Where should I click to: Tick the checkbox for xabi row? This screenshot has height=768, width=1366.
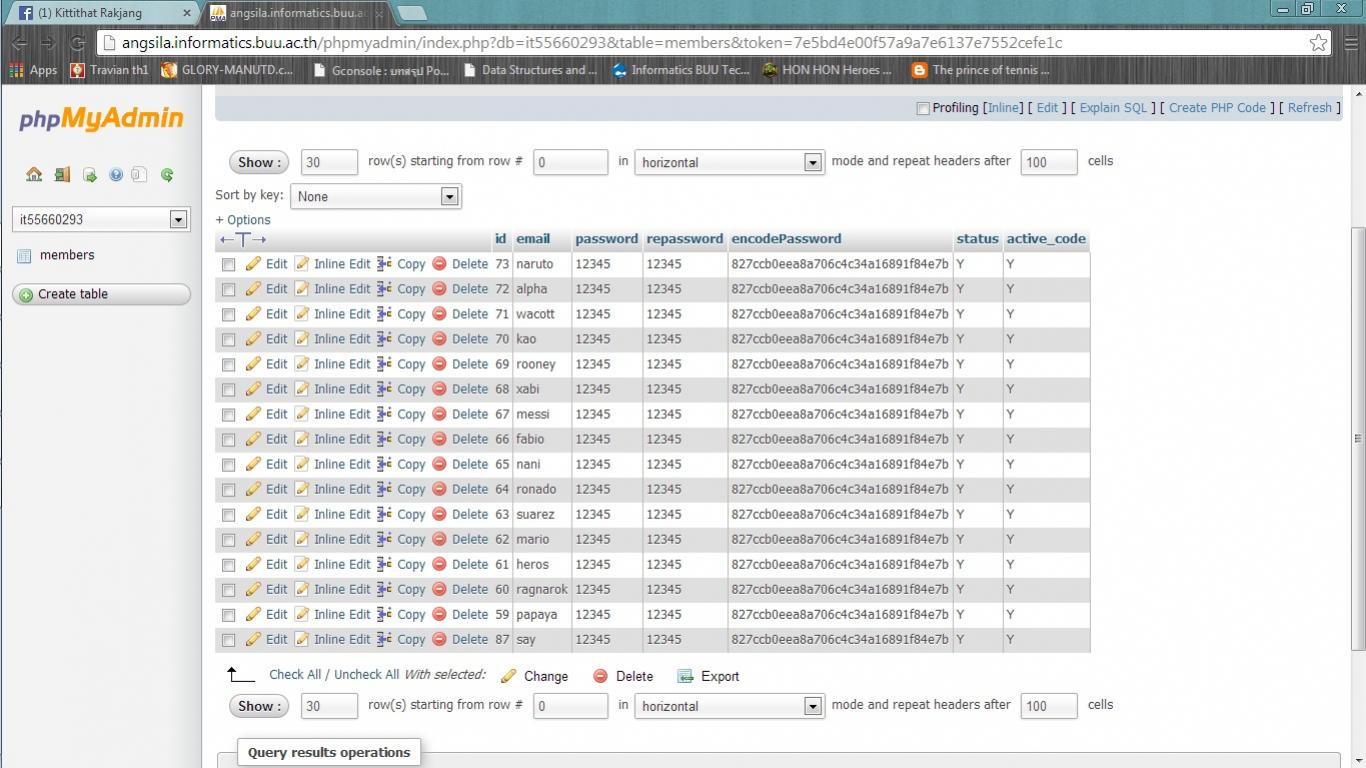pos(228,390)
